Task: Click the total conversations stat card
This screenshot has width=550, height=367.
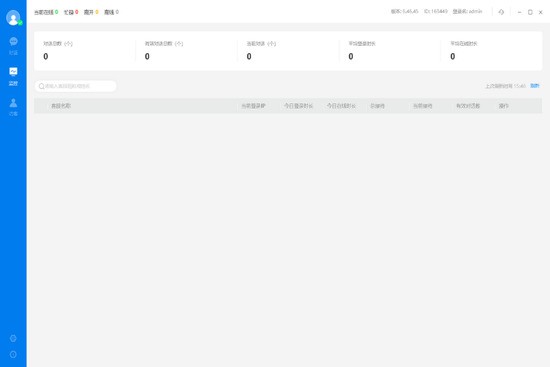Action: 85,51
